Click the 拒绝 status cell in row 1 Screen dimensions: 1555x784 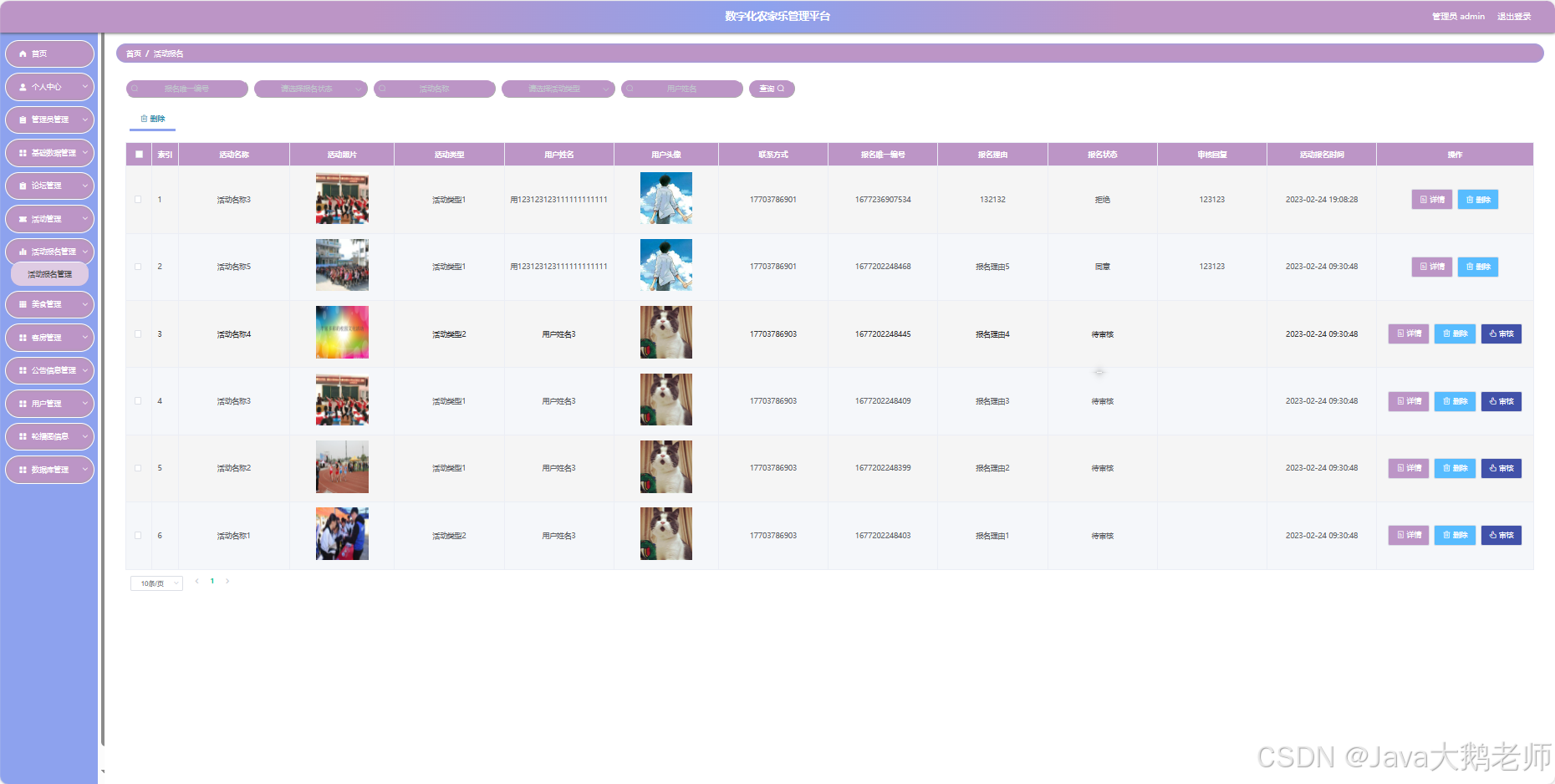pos(1103,200)
